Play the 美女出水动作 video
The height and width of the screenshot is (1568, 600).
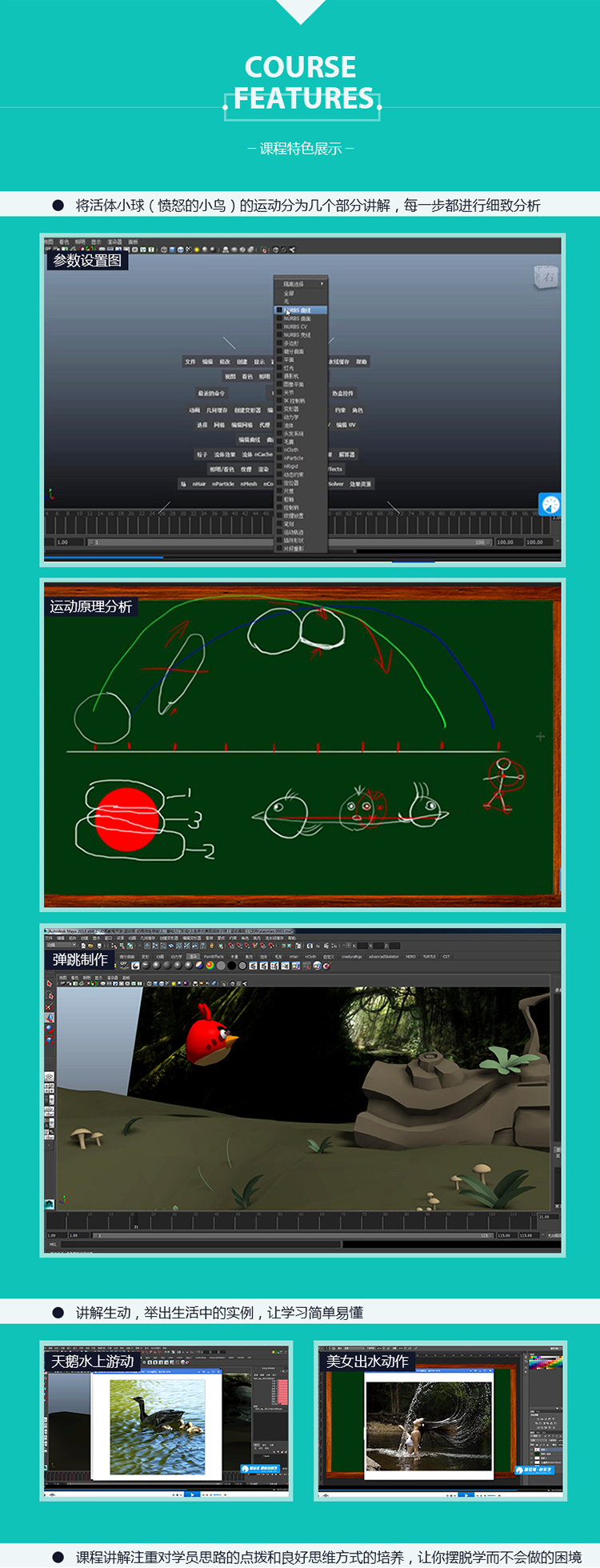click(466, 1494)
